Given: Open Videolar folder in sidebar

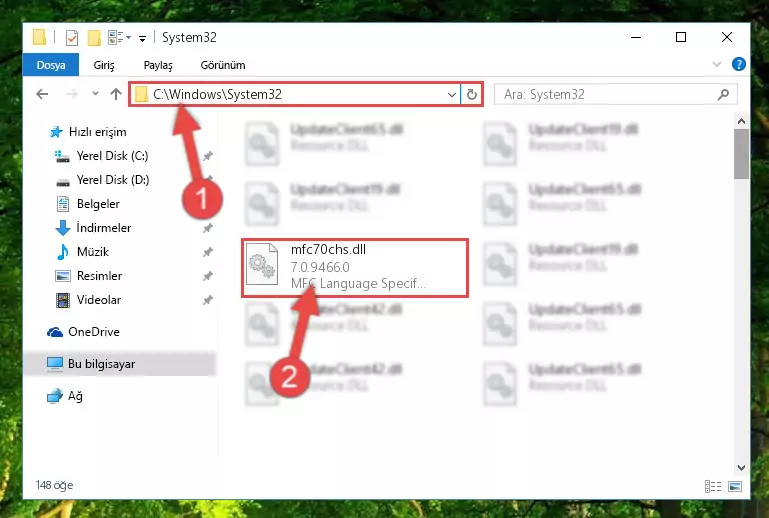Looking at the screenshot, I should (88, 300).
